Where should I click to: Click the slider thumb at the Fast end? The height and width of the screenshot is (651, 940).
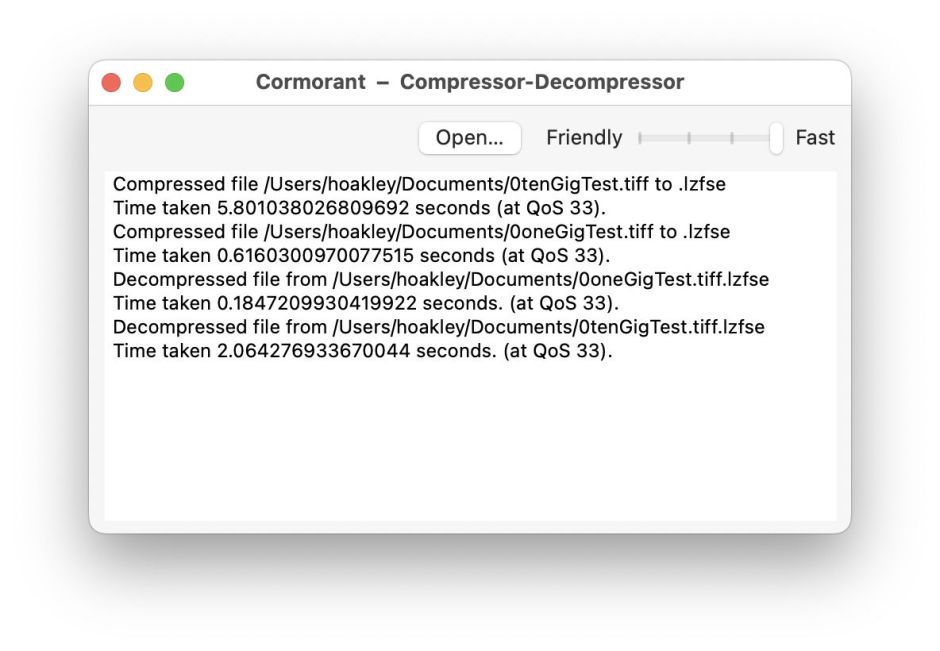coord(776,138)
